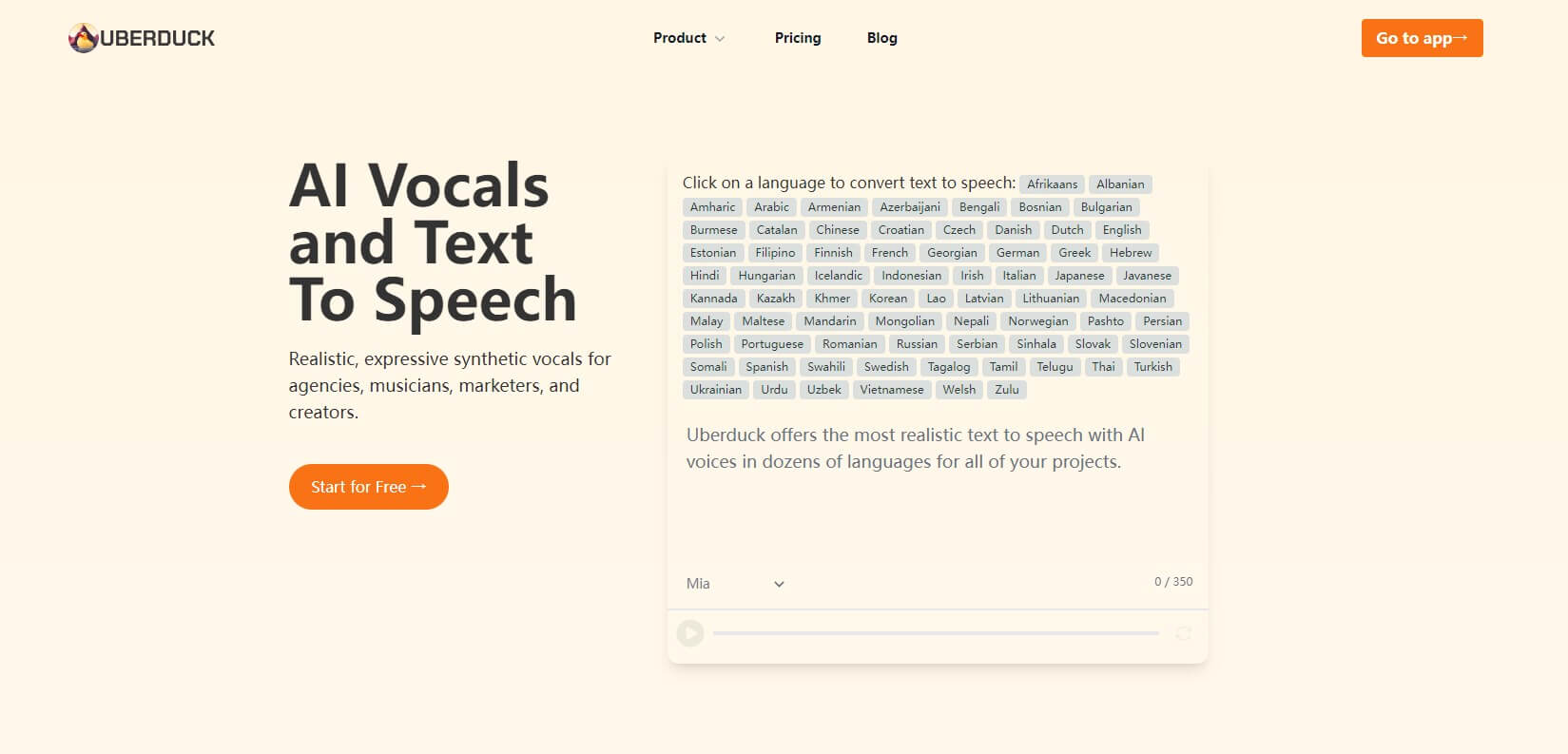
Task: Select the Bengali language tag
Action: (x=979, y=207)
